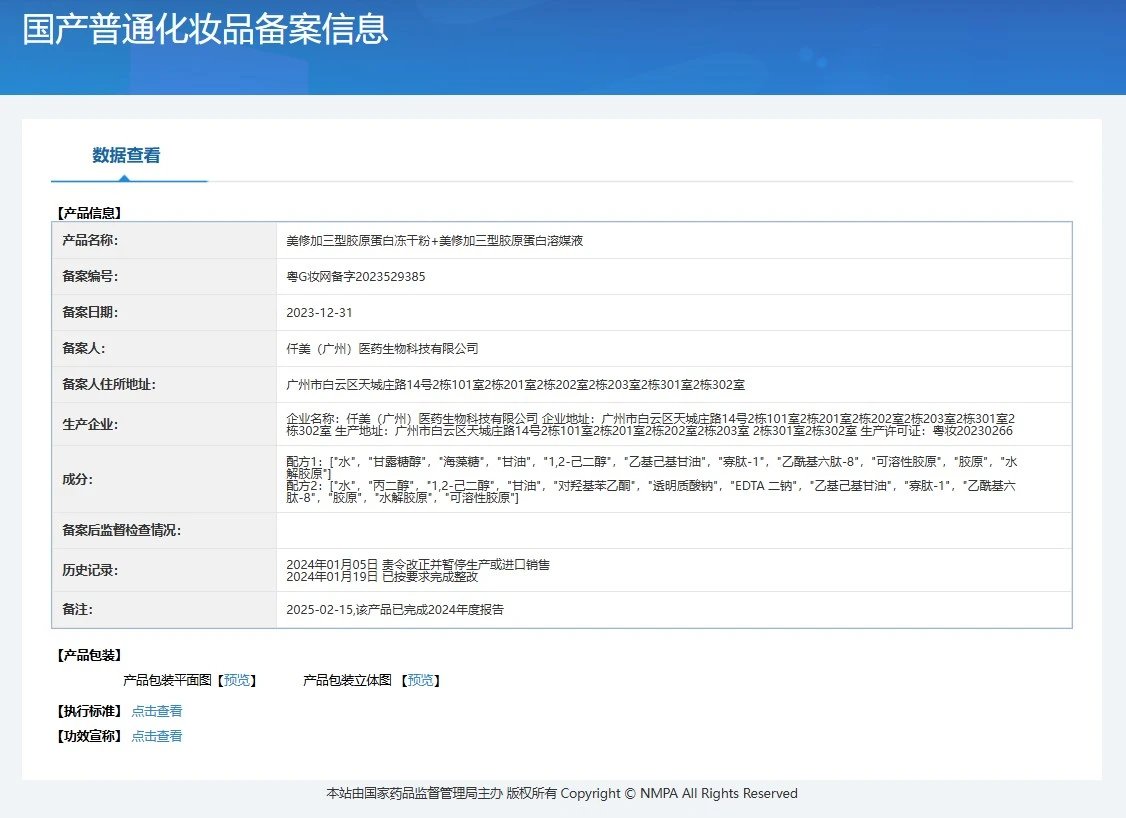1126x818 pixels.
Task: Click the 备案人住所地址 label cell
Action: pyautogui.click(x=164, y=384)
